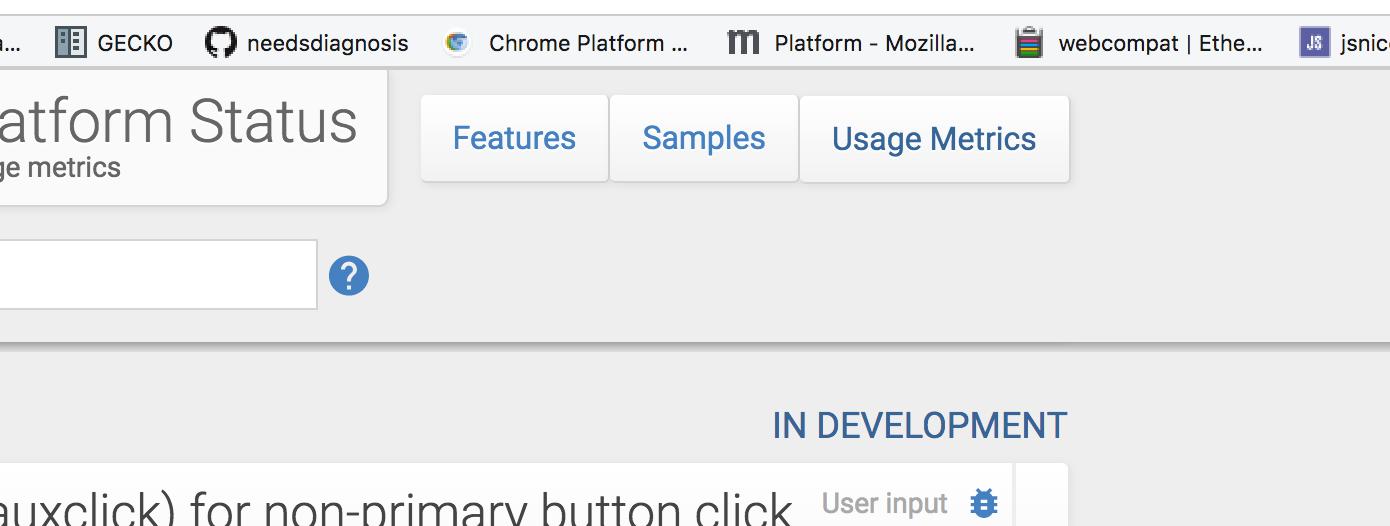Click the Platform Status site title
The height and width of the screenshot is (526, 1390).
[178, 122]
